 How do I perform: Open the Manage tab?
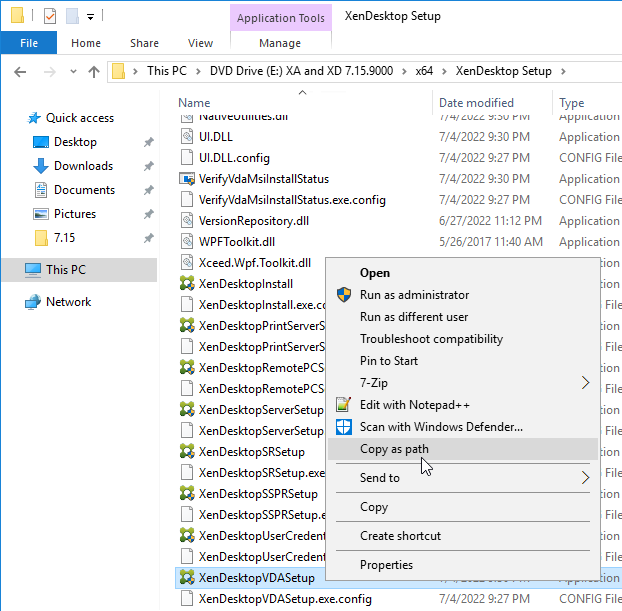[280, 43]
